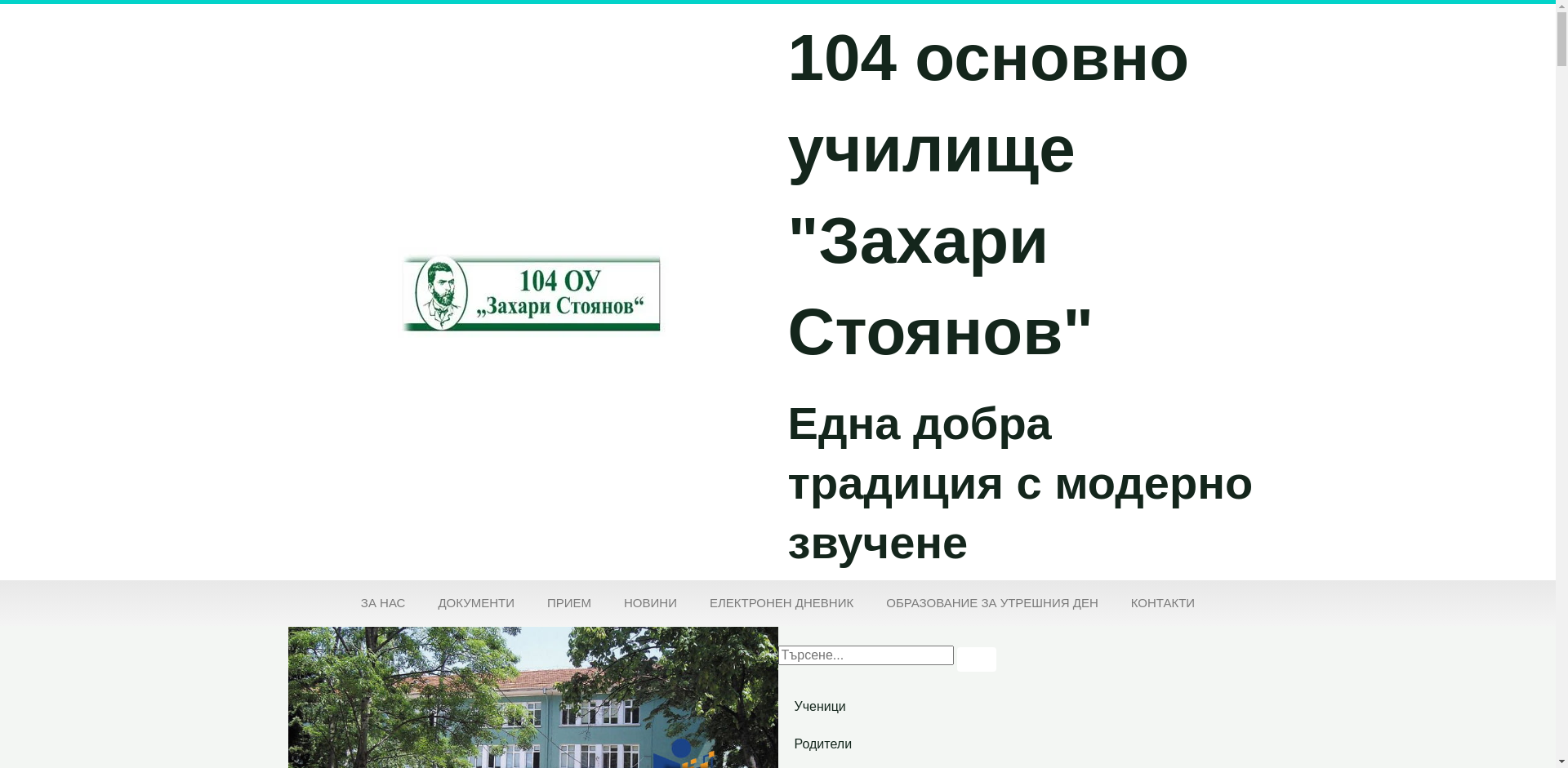Open the КОНТАКТИ page
The width and height of the screenshot is (1568, 768).
[1162, 603]
